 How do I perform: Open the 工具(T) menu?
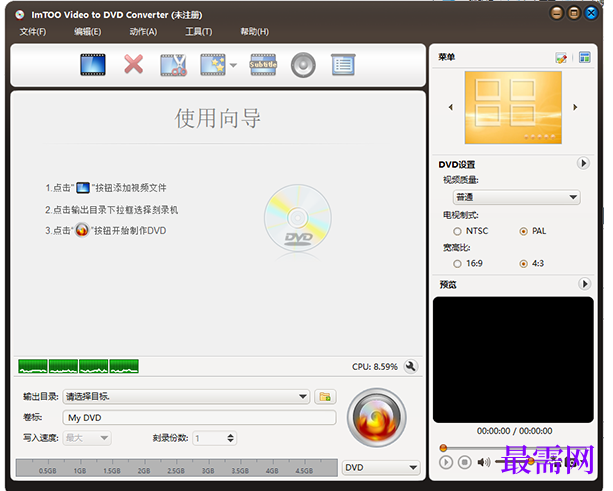pos(199,32)
